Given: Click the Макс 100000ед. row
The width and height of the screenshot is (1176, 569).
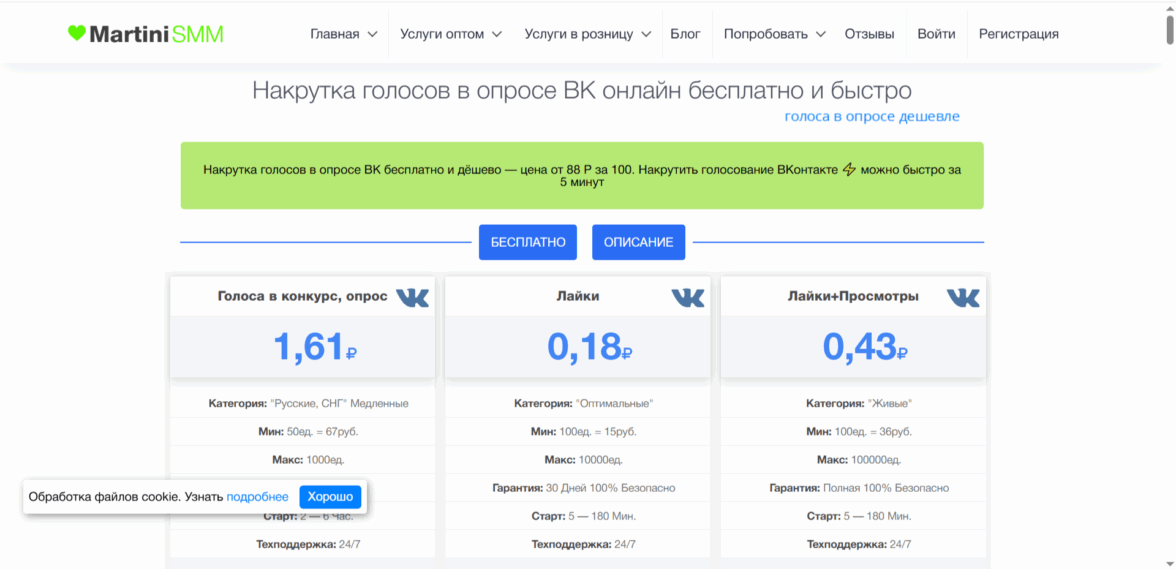Looking at the screenshot, I should click(854, 460).
